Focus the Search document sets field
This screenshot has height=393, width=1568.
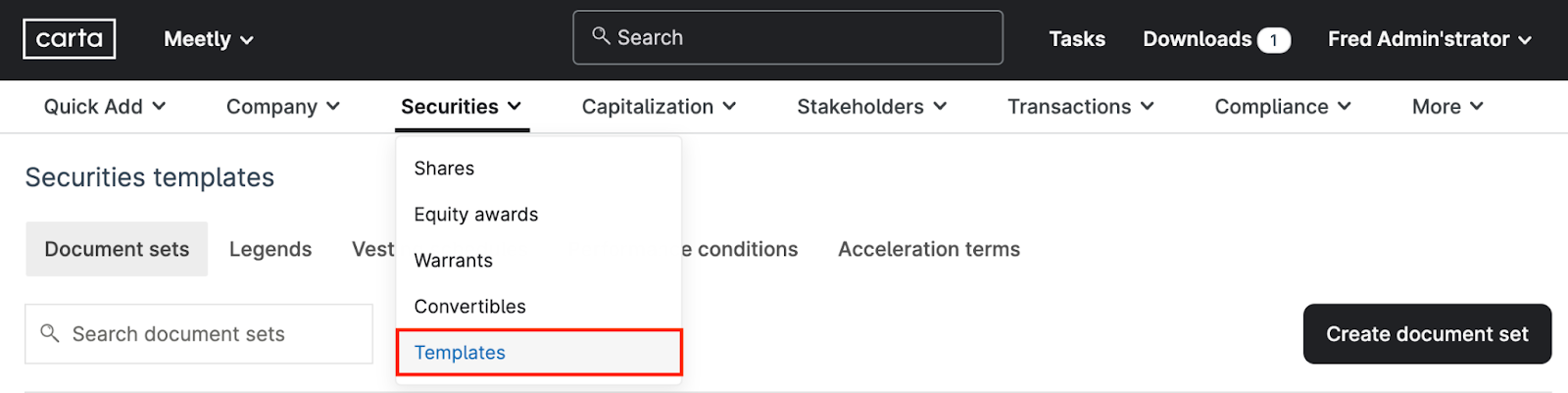(x=199, y=334)
